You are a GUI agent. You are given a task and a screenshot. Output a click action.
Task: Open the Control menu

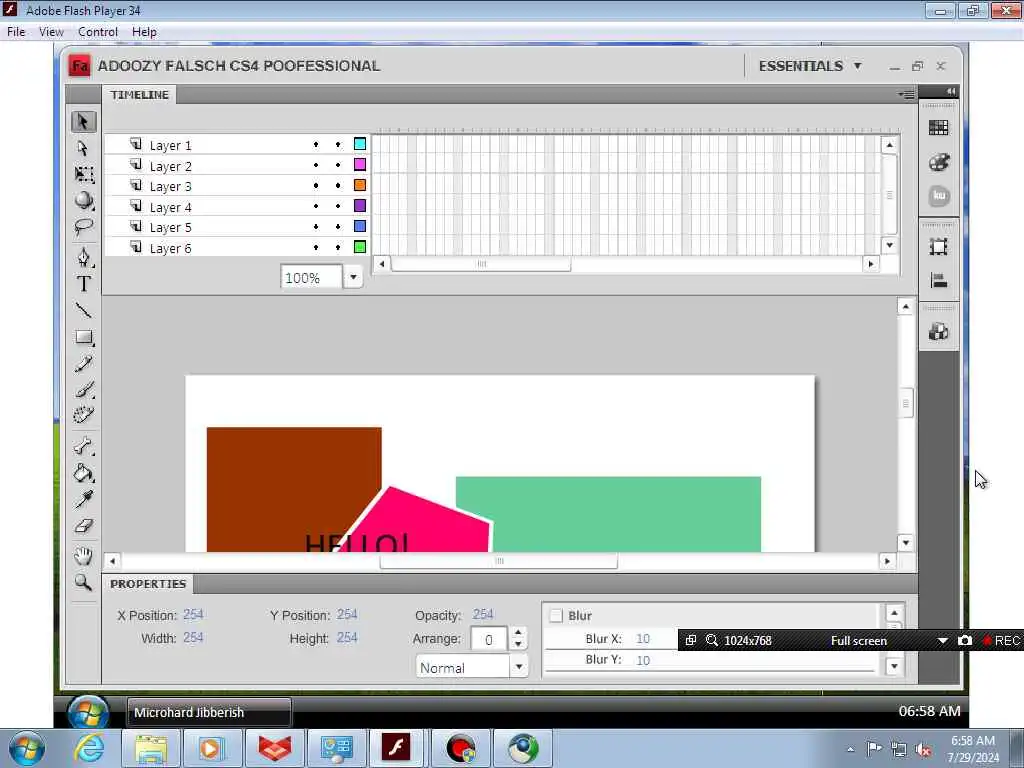(98, 32)
